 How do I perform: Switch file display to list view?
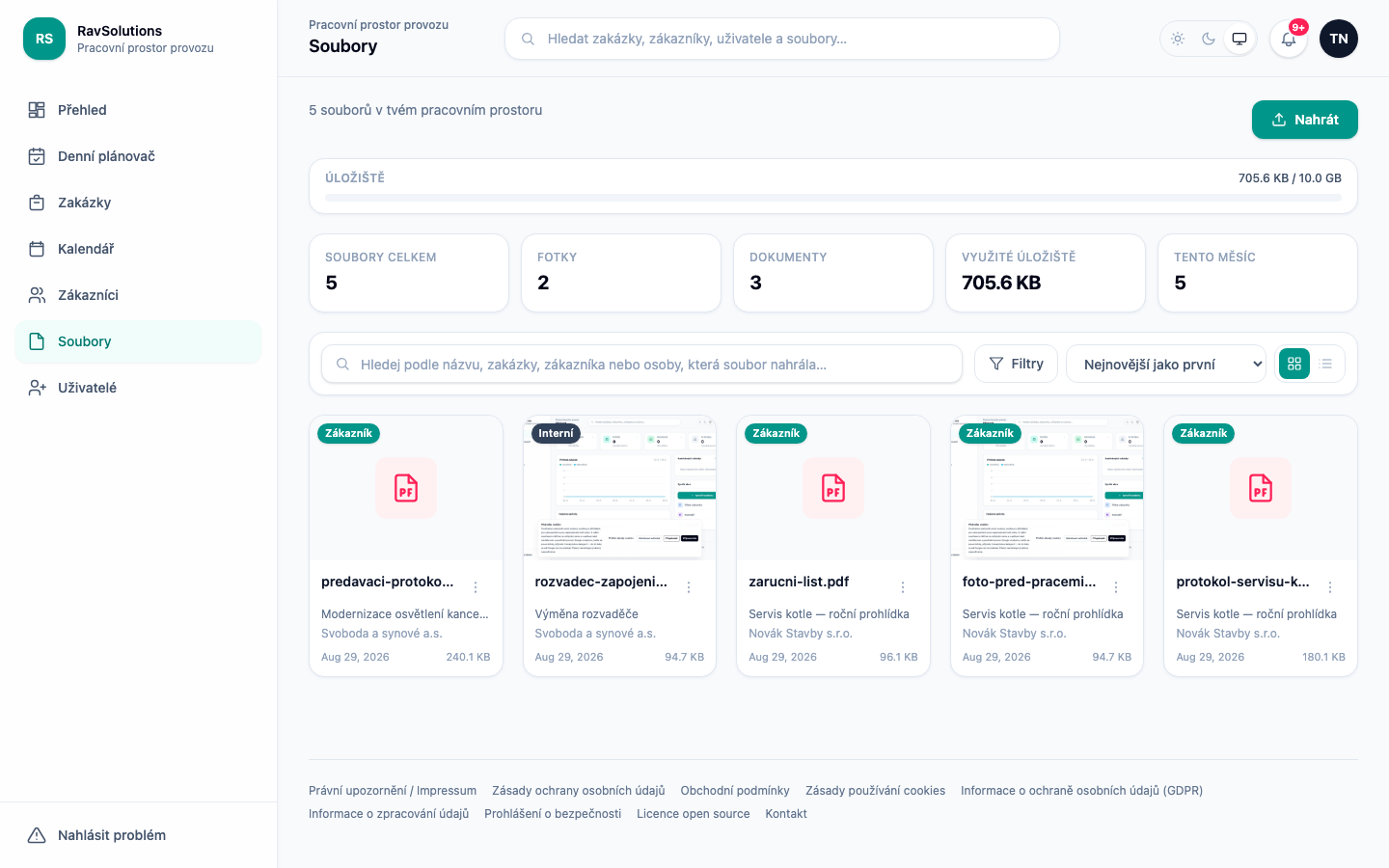click(1326, 364)
